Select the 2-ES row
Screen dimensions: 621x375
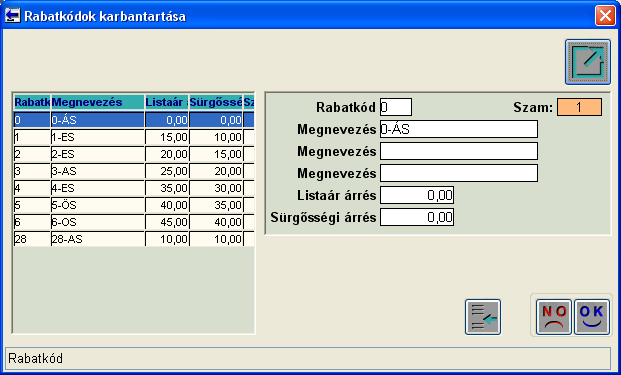point(134,154)
